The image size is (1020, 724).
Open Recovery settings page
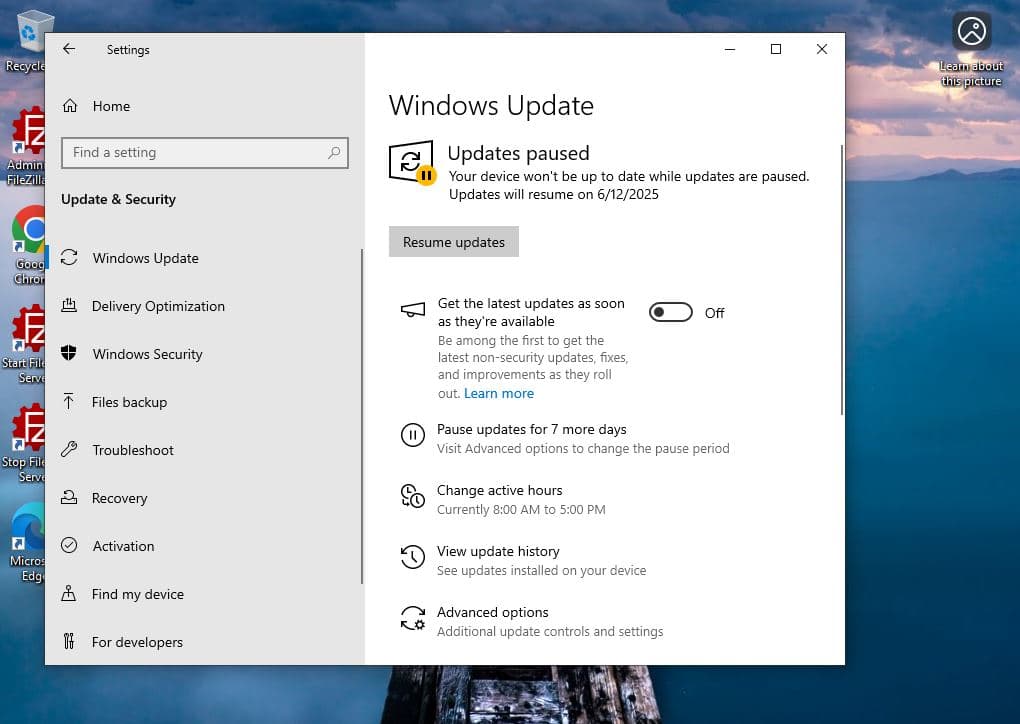coord(119,498)
